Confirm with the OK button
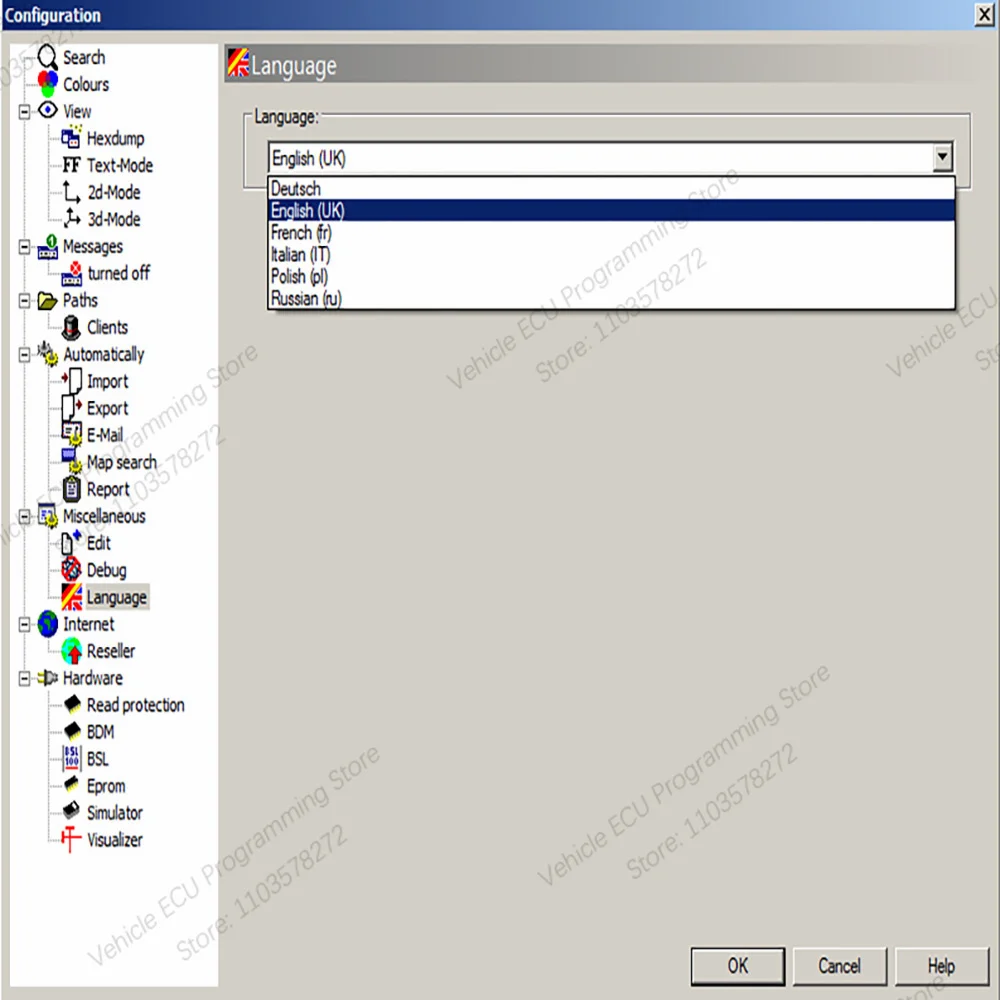 pos(738,966)
